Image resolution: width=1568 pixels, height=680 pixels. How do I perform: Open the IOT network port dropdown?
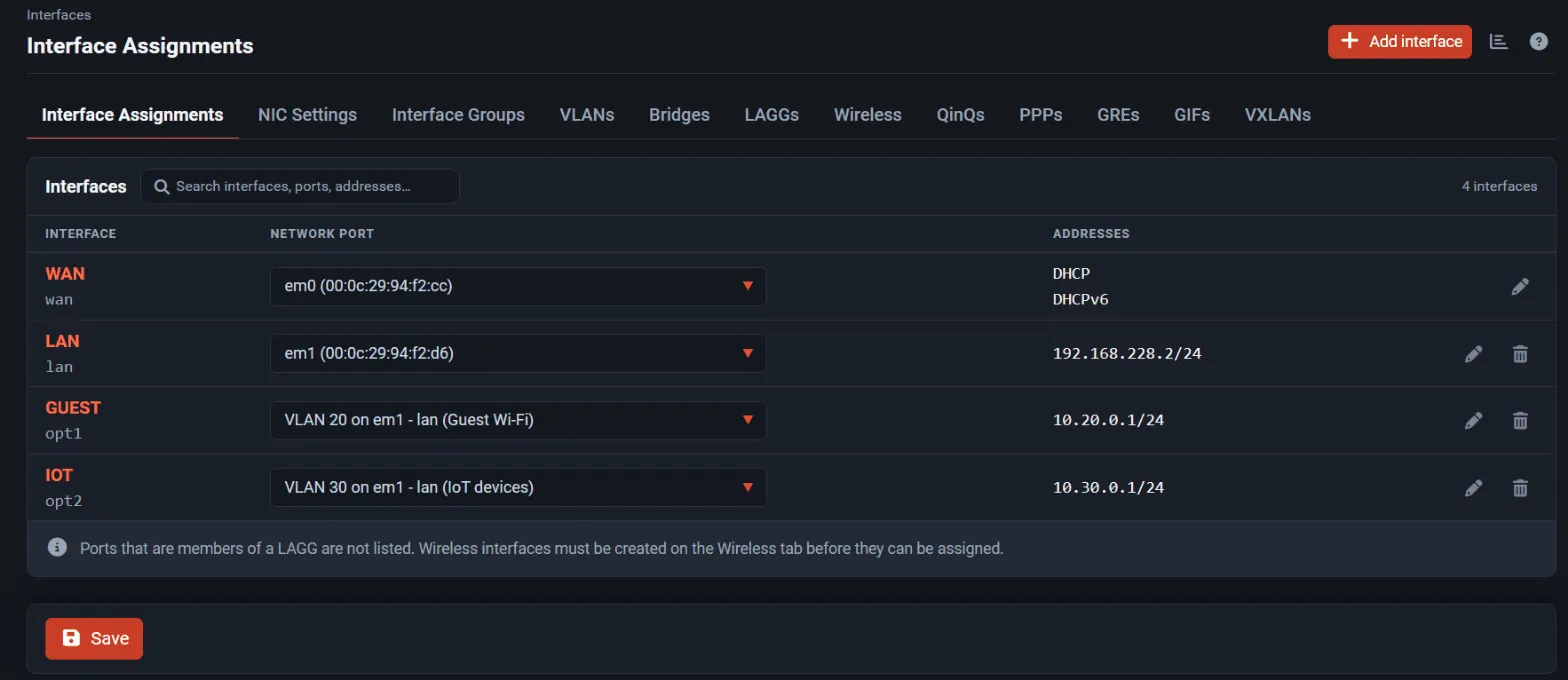coord(518,487)
